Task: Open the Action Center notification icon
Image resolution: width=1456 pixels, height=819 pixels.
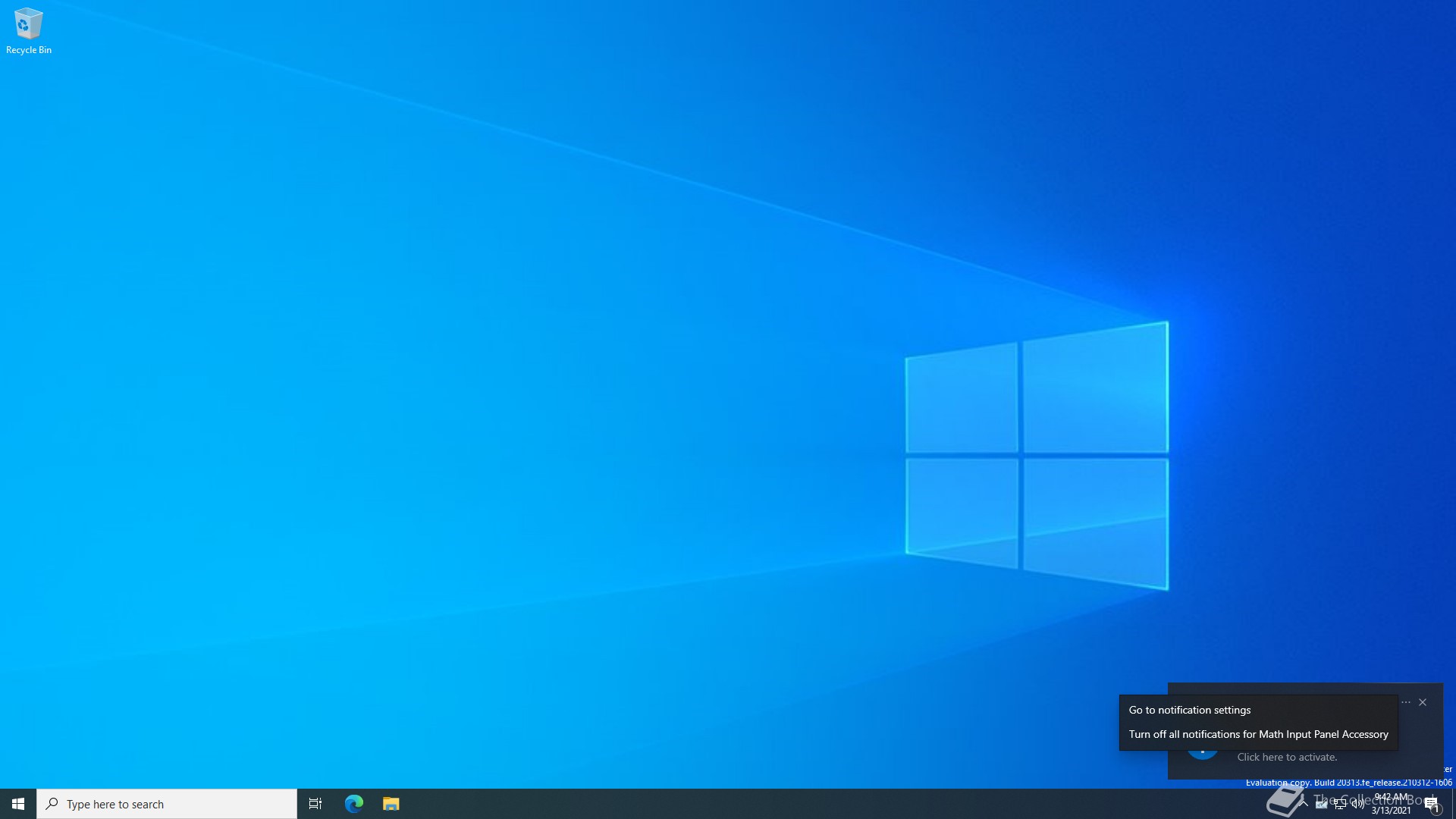Action: (x=1432, y=804)
